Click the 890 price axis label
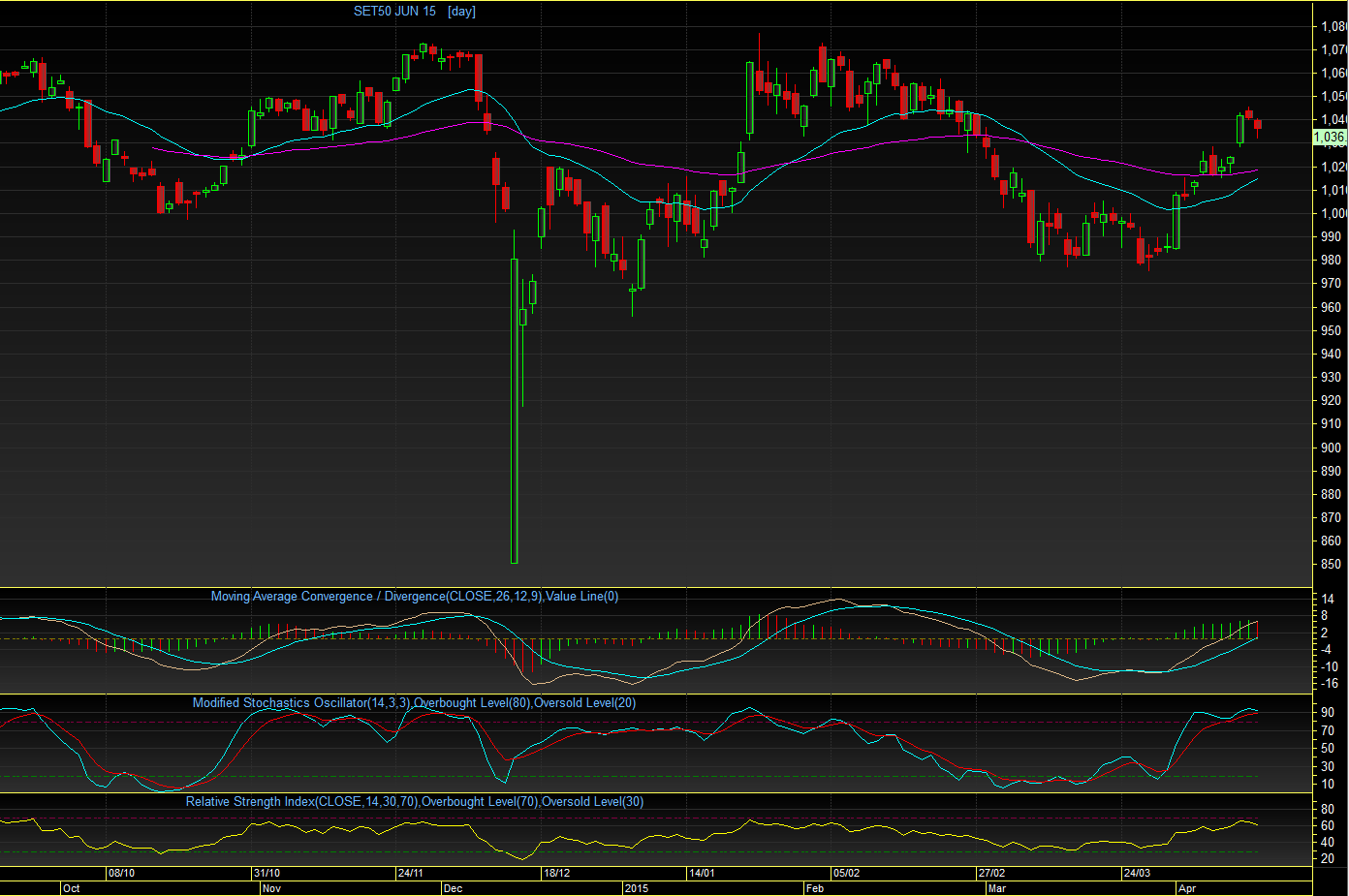 [x=1331, y=471]
